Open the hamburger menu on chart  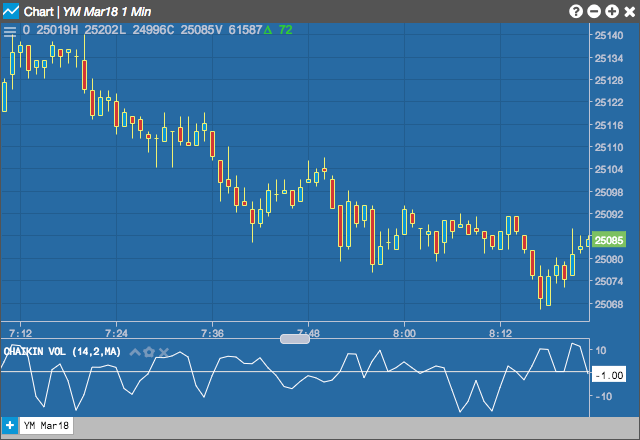pyautogui.click(x=10, y=31)
